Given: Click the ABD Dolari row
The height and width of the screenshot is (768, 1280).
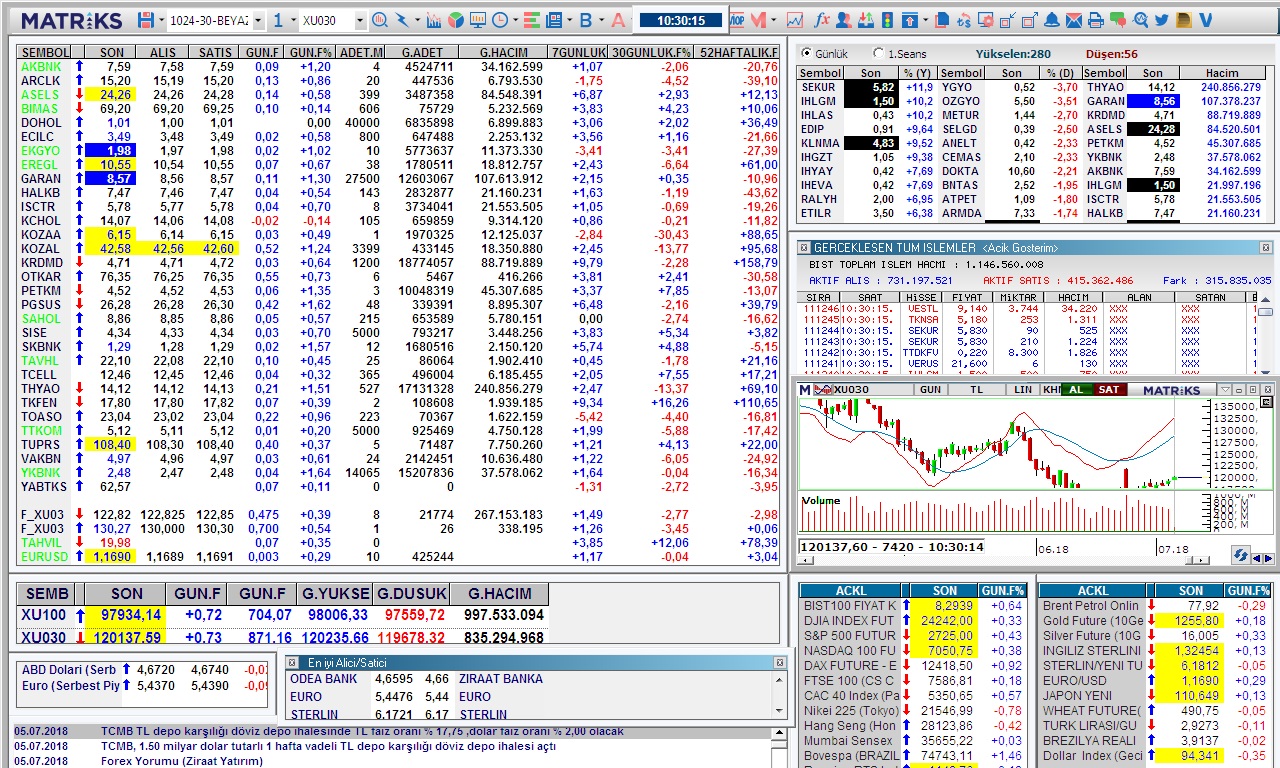Looking at the screenshot, I should [x=145, y=669].
